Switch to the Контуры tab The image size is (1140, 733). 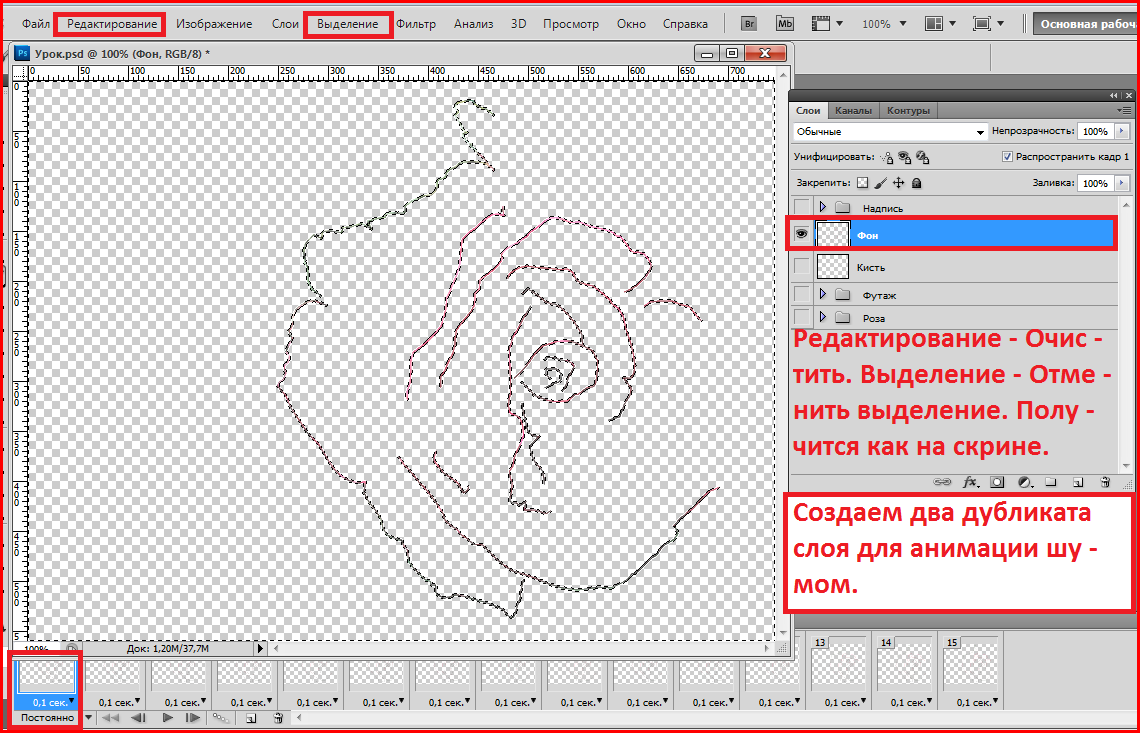tap(908, 111)
